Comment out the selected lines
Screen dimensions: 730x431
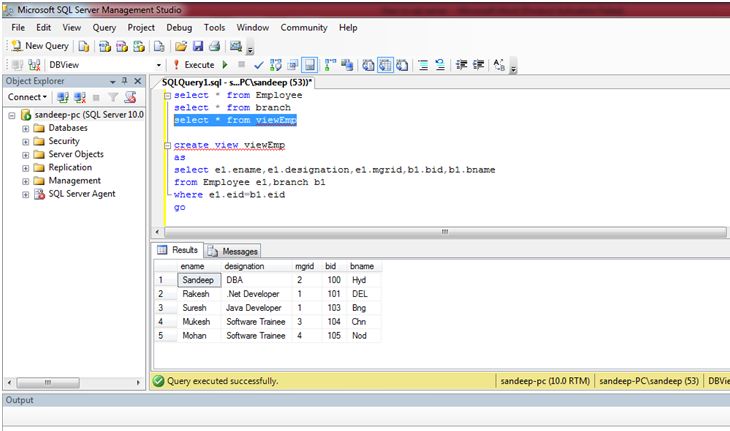(x=423, y=65)
